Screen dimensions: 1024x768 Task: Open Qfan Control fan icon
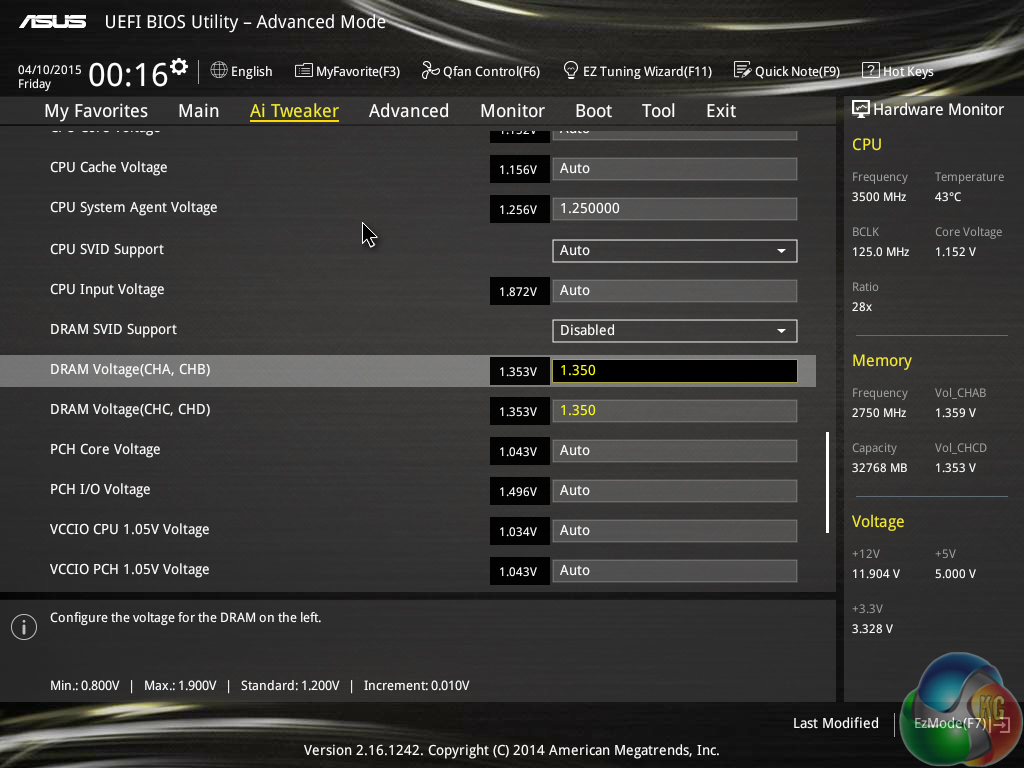[430, 70]
